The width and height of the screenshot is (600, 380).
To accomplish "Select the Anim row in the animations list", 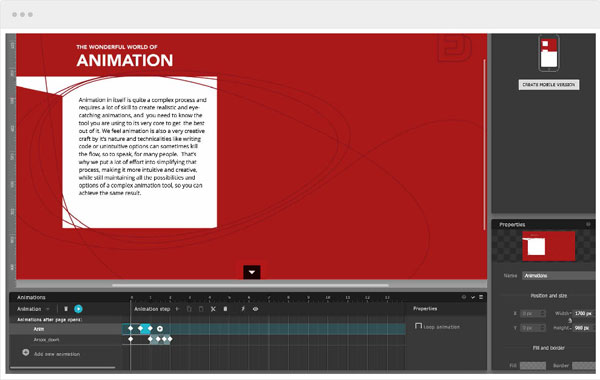I will tap(66, 329).
